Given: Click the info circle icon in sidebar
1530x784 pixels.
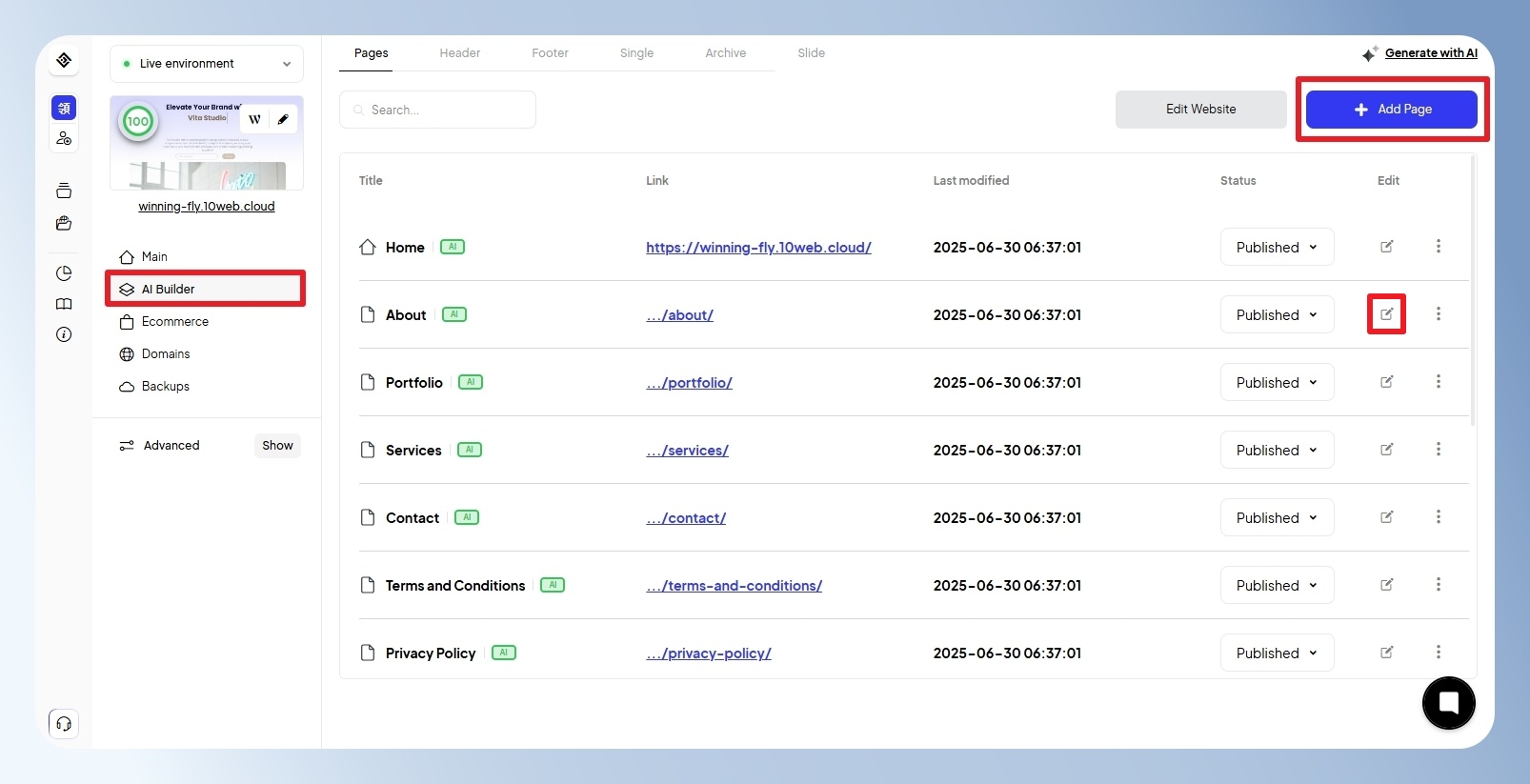Looking at the screenshot, I should tap(64, 334).
